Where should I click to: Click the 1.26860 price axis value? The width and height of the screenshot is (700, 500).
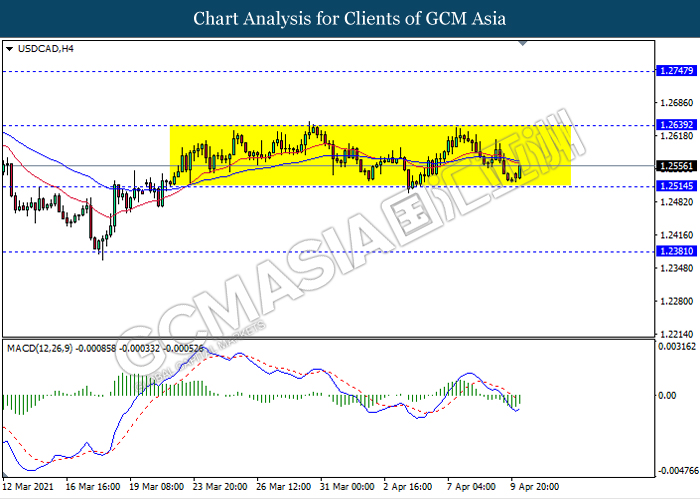pyautogui.click(x=676, y=103)
